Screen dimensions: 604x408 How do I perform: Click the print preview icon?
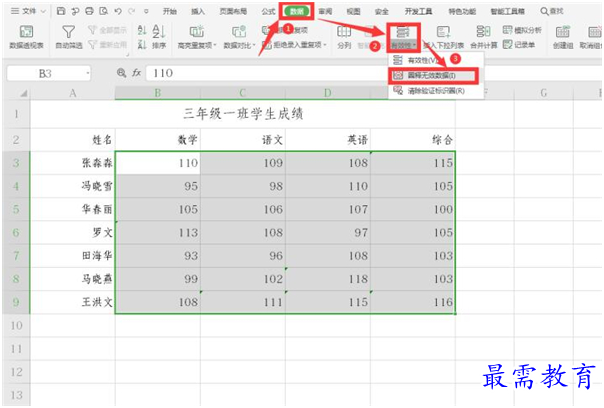pos(104,11)
